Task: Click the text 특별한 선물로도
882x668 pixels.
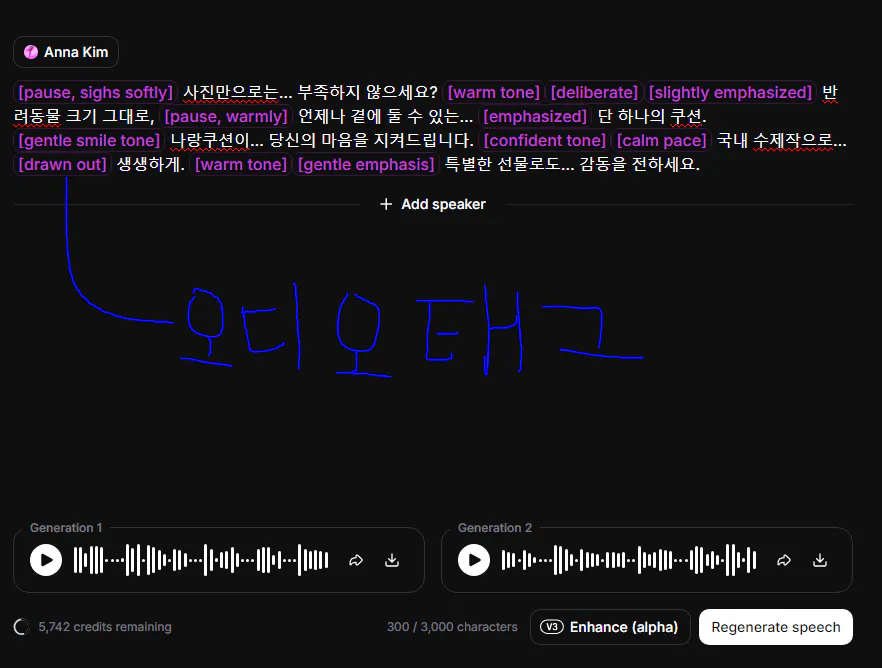Action: (502, 165)
